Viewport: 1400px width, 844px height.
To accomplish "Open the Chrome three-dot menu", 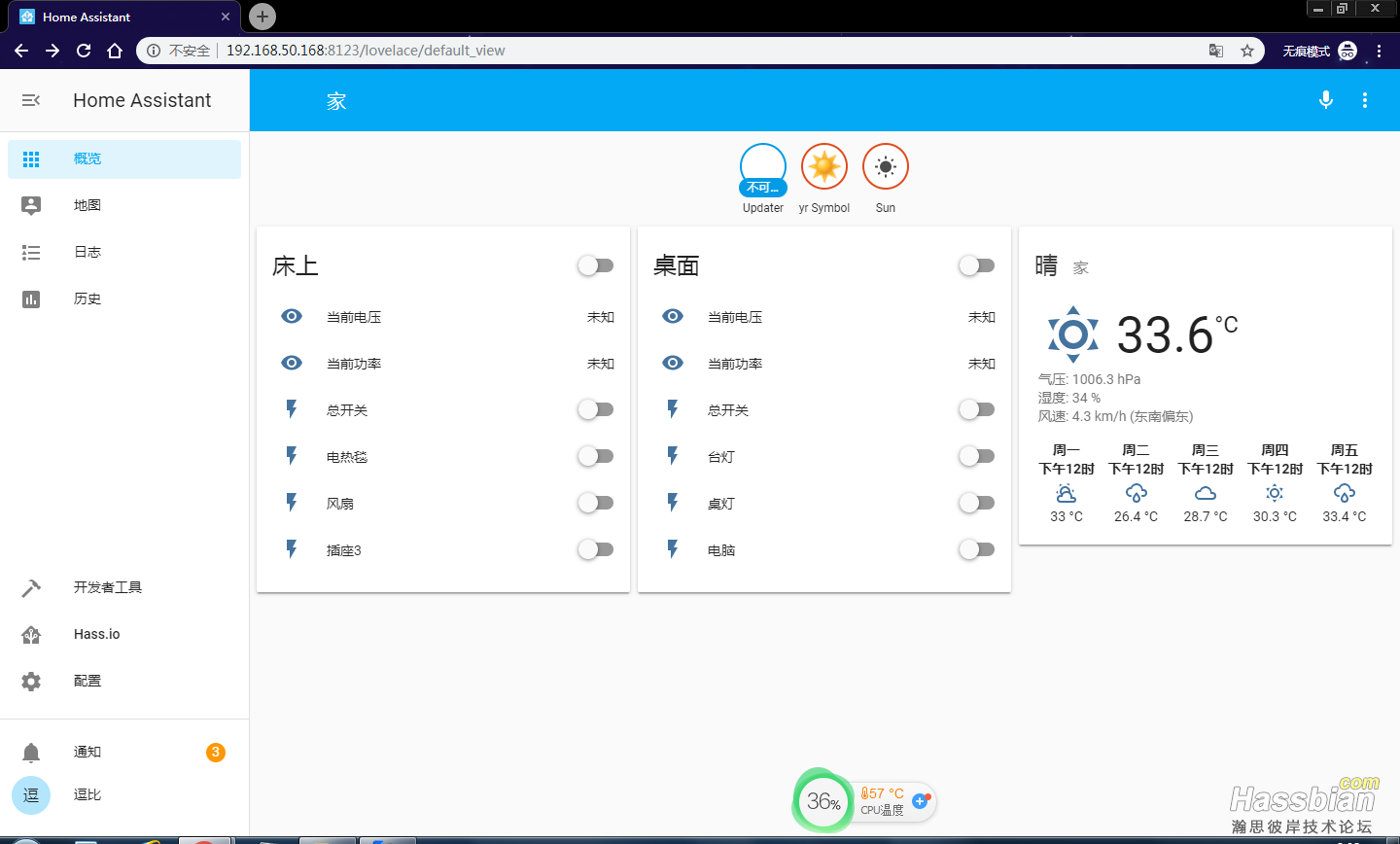I will pyautogui.click(x=1379, y=51).
